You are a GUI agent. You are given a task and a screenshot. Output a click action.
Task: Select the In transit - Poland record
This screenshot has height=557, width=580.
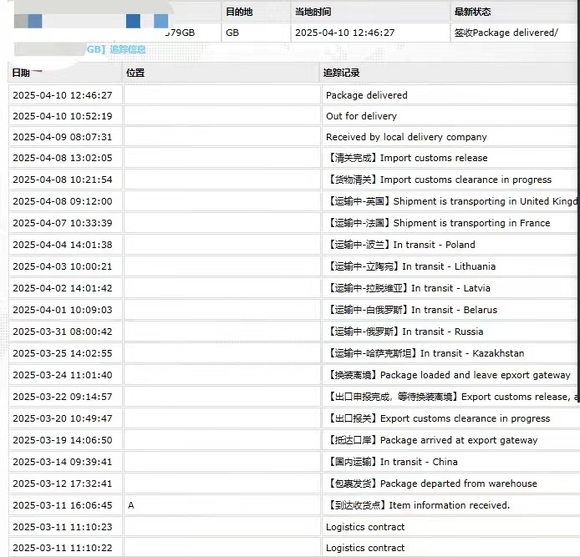(x=401, y=244)
